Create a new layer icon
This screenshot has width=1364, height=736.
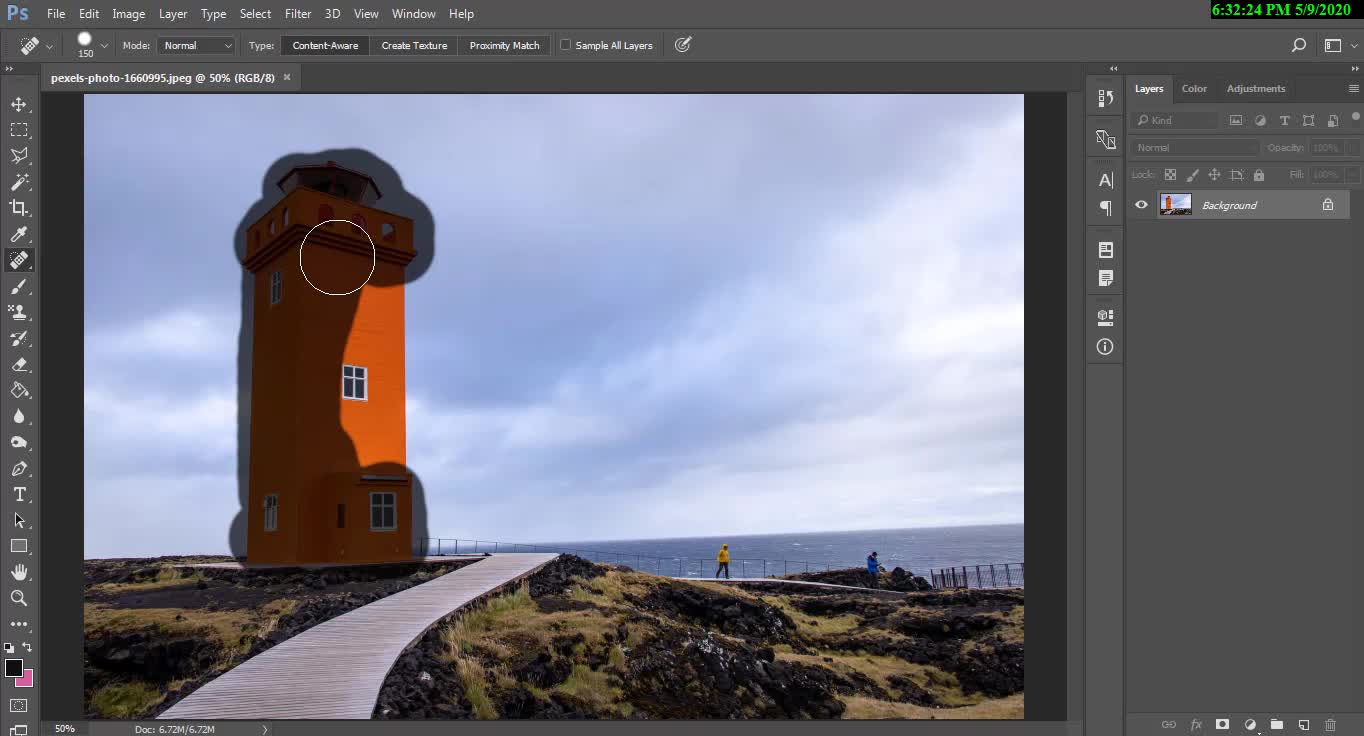pyautogui.click(x=1303, y=724)
